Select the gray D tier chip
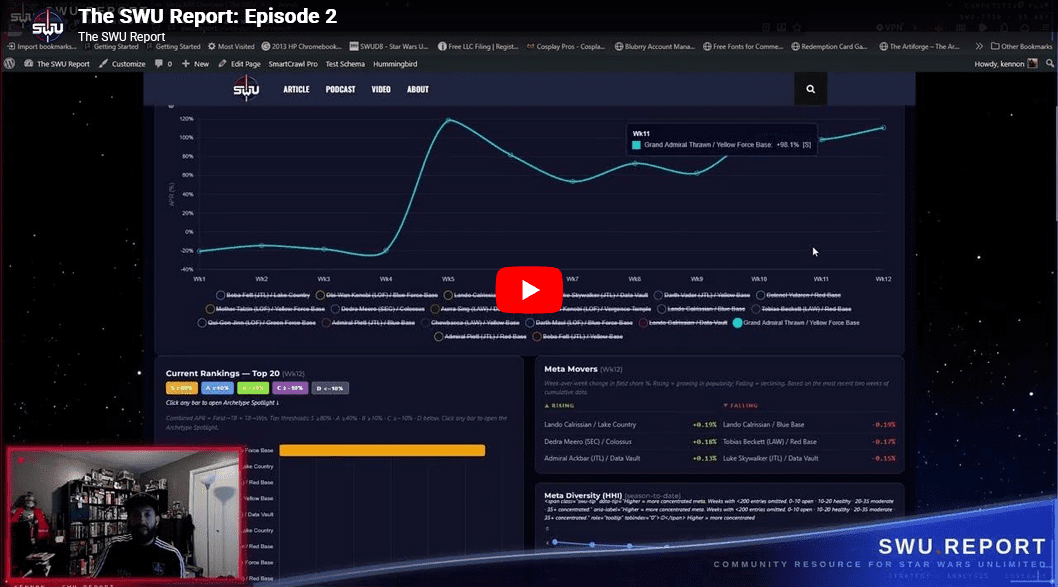This screenshot has width=1058, height=587. pyautogui.click(x=330, y=388)
